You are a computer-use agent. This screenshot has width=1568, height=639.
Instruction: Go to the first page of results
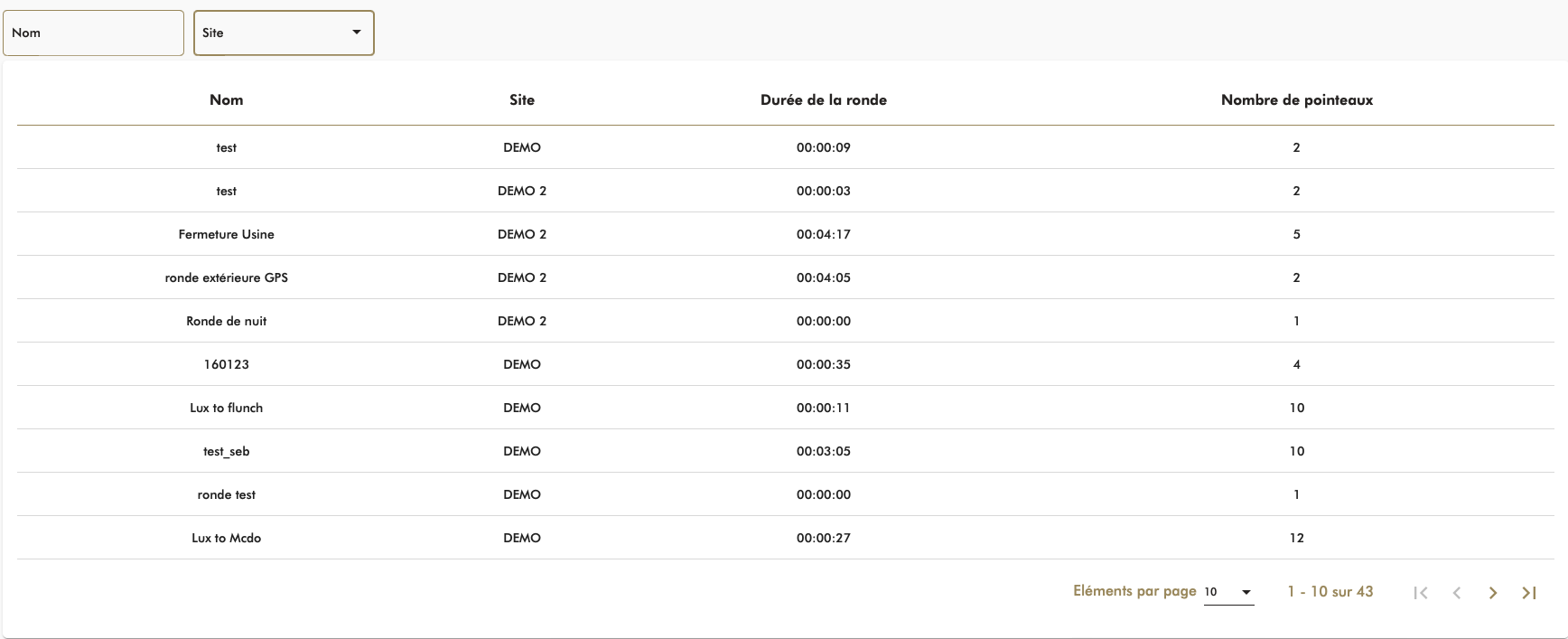coord(1421,593)
